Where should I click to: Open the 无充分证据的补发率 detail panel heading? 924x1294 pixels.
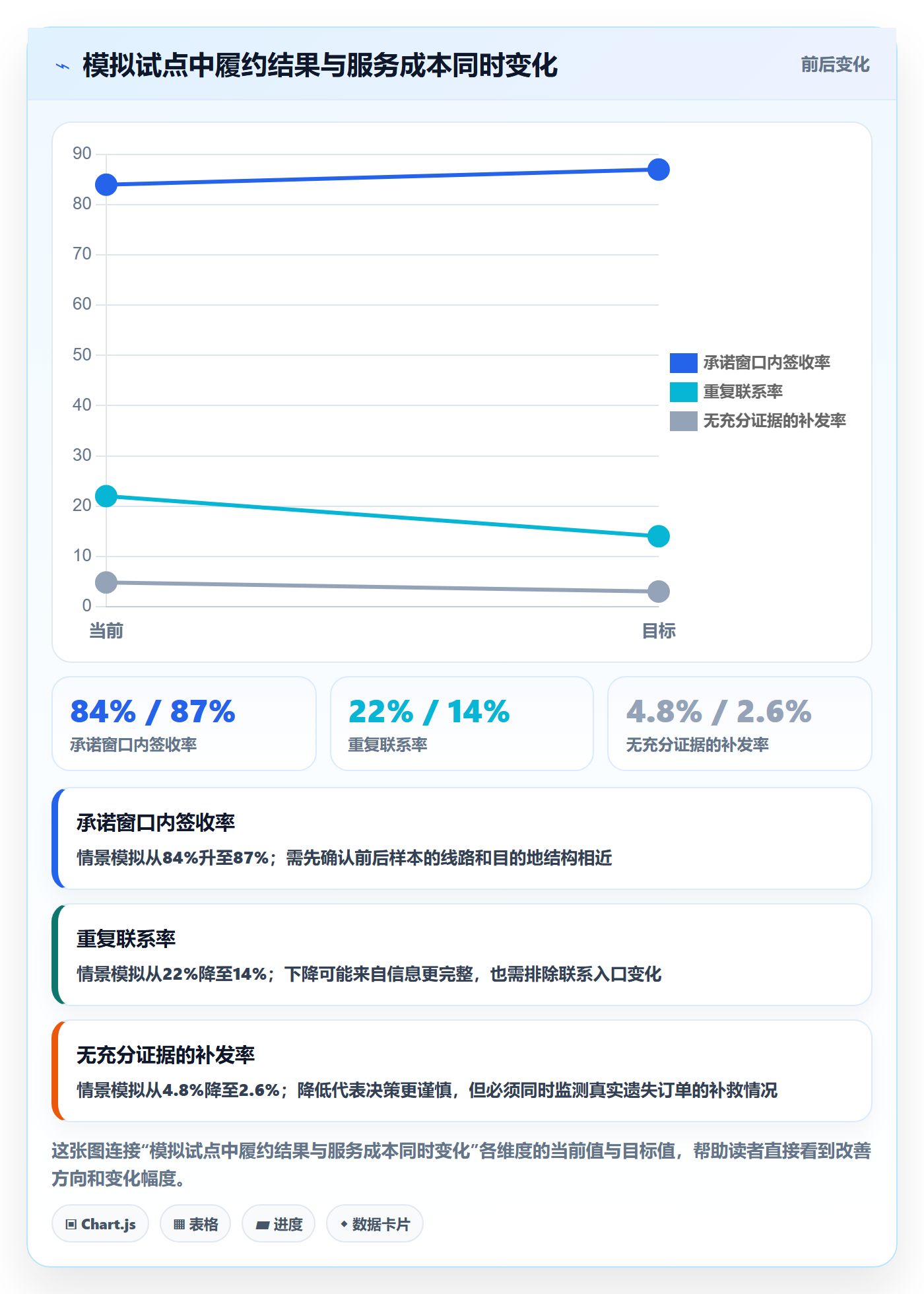(x=166, y=1055)
